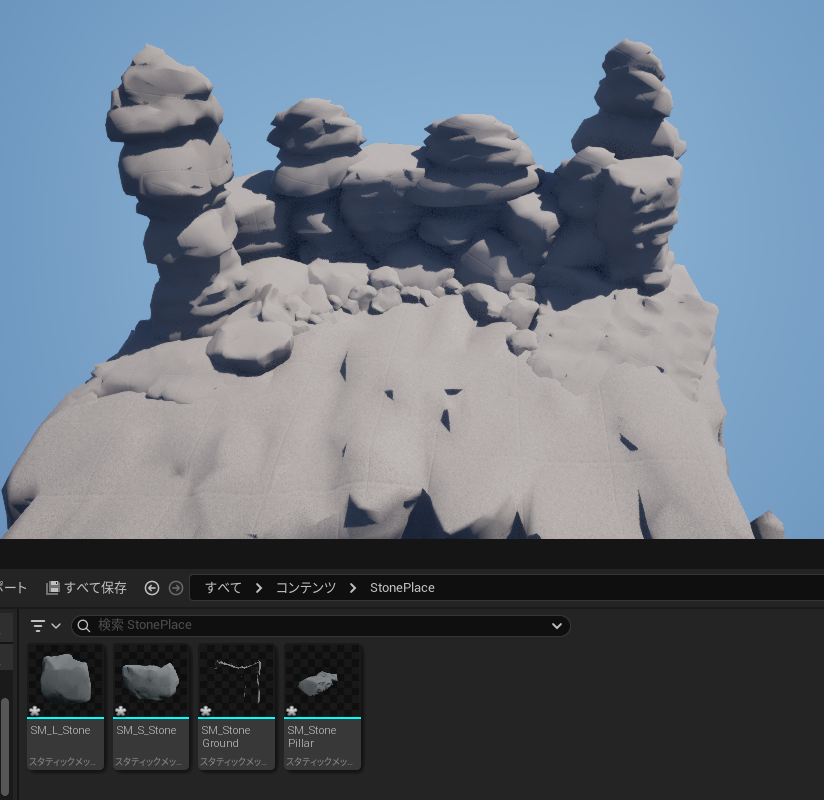The image size is (824, 800).
Task: Click the magnifying glass search icon
Action: coord(82,625)
